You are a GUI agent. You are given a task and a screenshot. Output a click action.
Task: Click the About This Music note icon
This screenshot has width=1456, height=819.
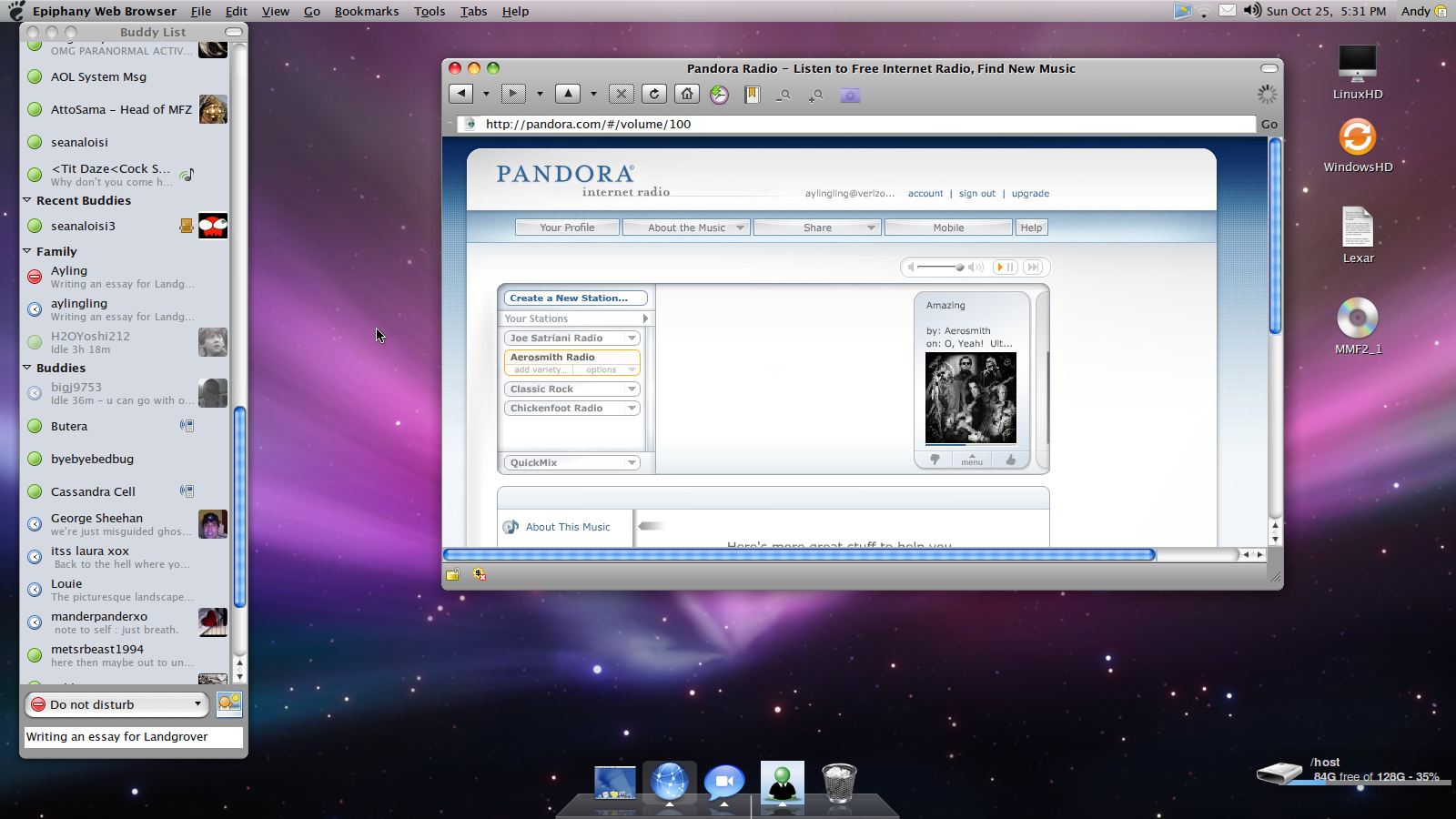click(x=511, y=527)
